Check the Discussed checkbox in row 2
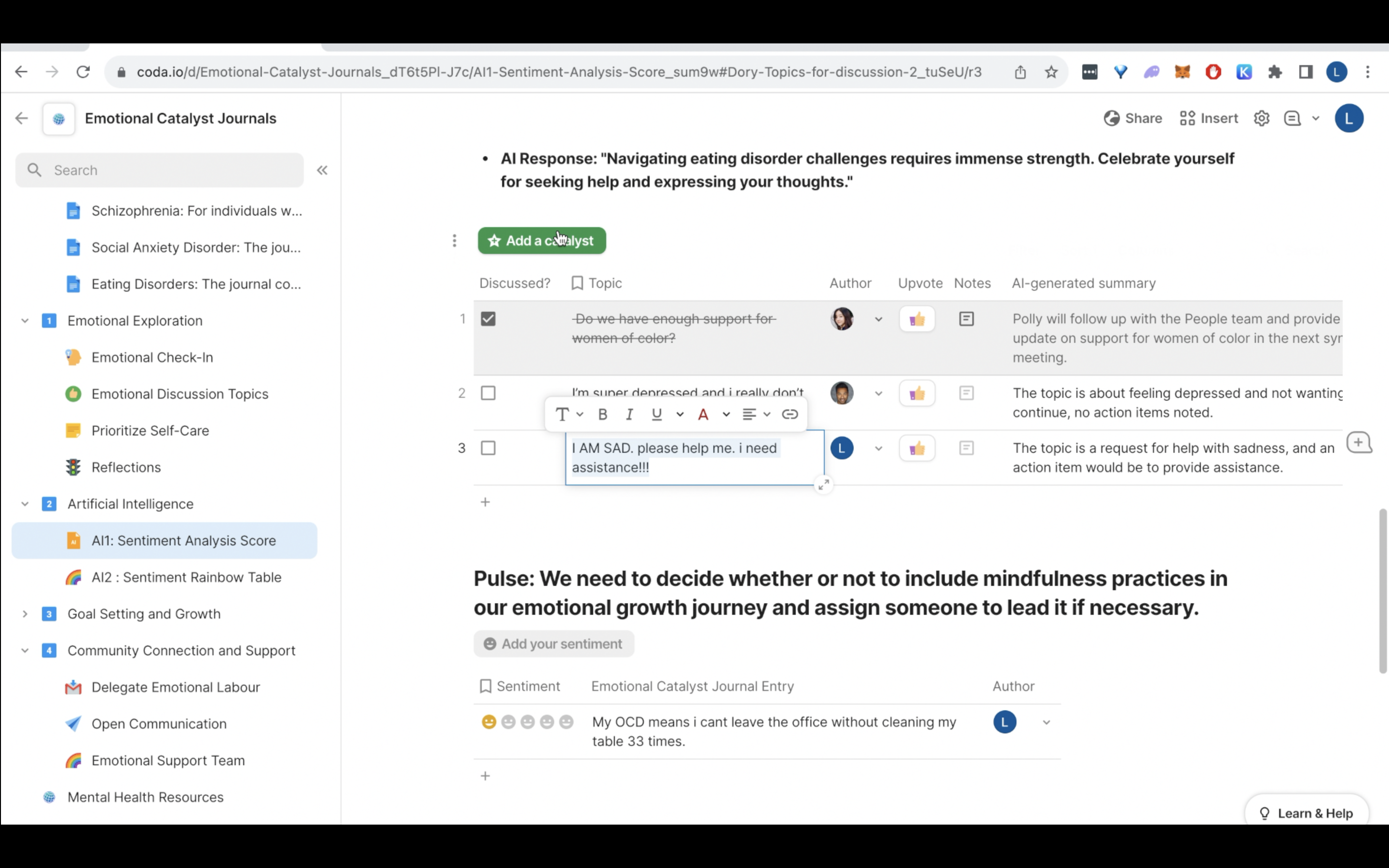Viewport: 1389px width, 868px height. tap(488, 394)
